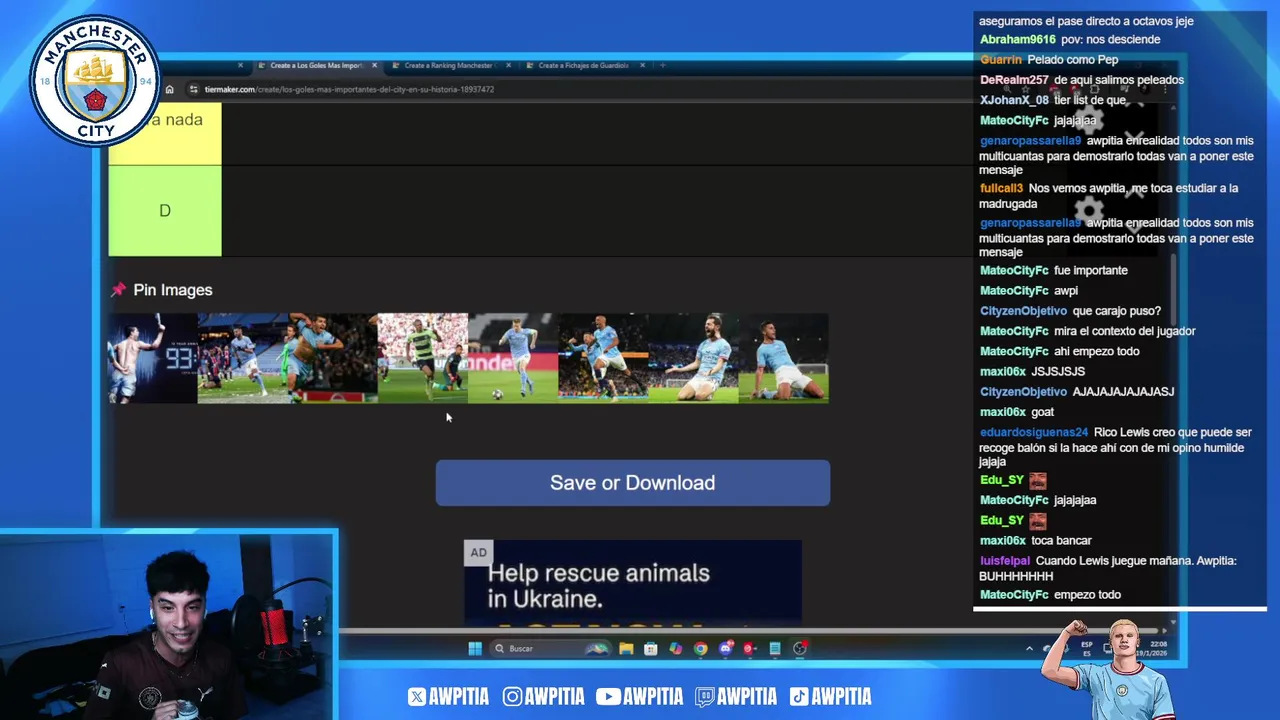Open a new browser tab with the plus button
The image size is (1280, 720).
662,66
